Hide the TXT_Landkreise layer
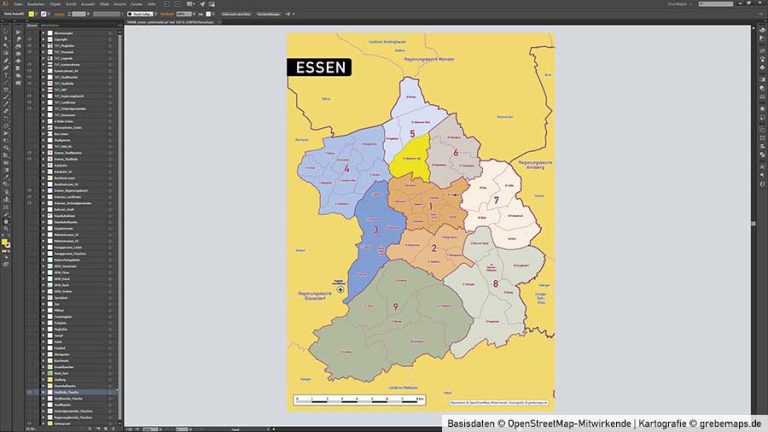768x432 pixels. (x=29, y=102)
